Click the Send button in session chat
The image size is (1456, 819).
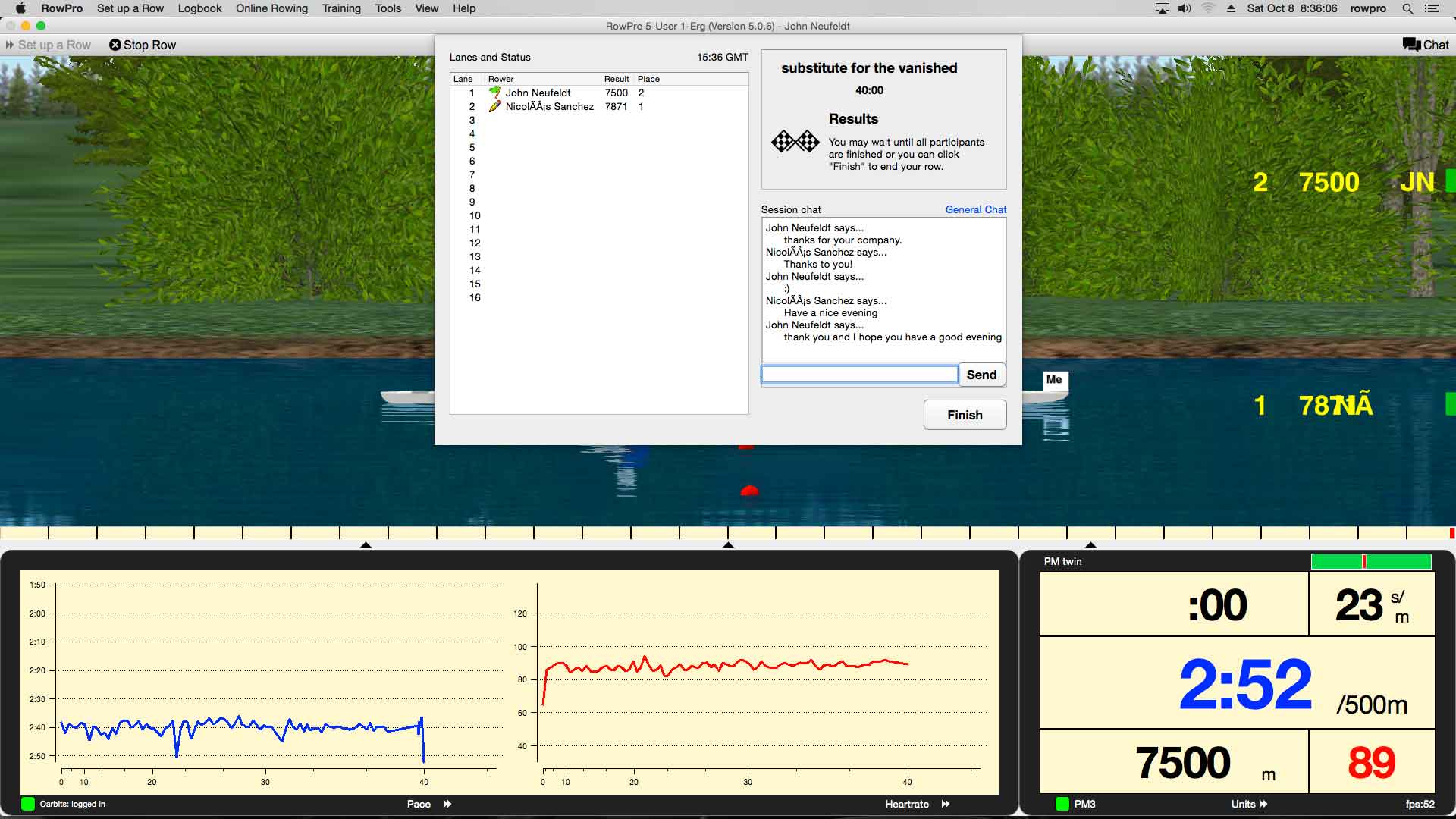coord(981,374)
